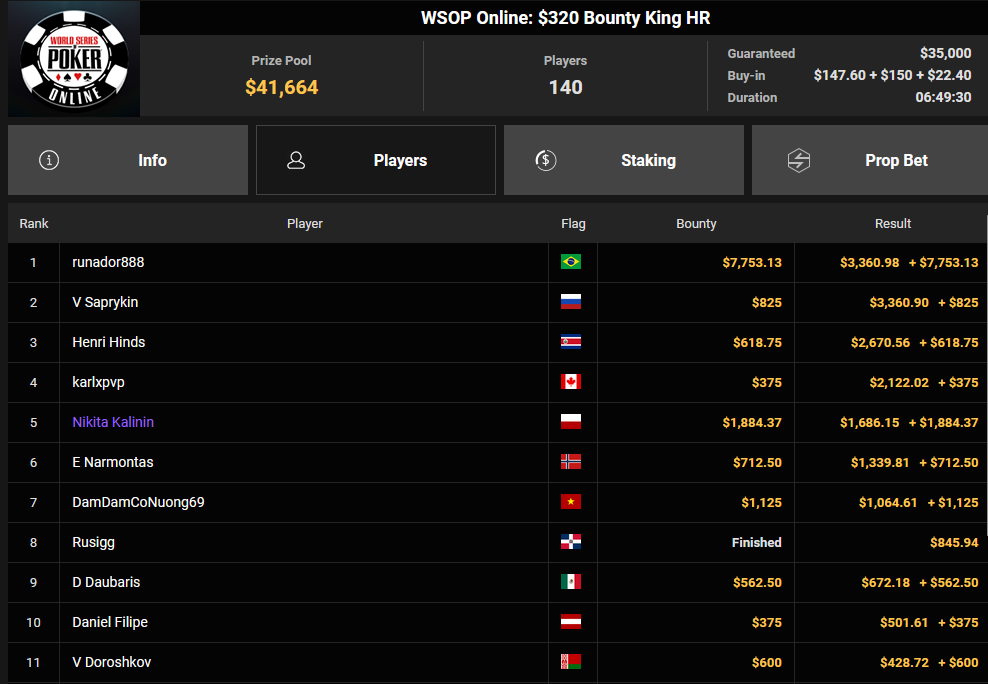Switch to the Staking tab
The width and height of the screenshot is (988, 684).
point(624,160)
